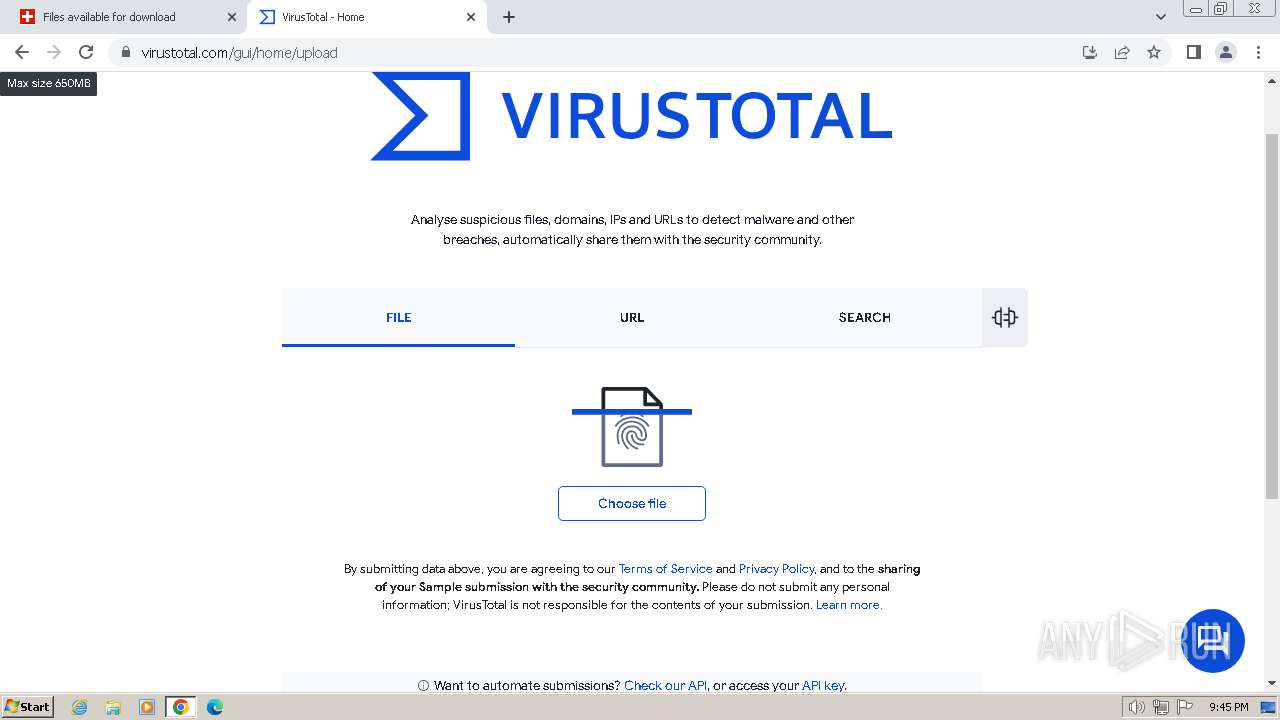Open the round chat widget icon

click(x=1213, y=640)
